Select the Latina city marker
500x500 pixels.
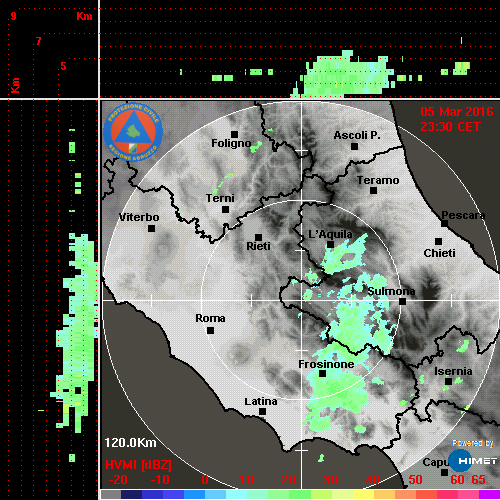click(x=262, y=411)
